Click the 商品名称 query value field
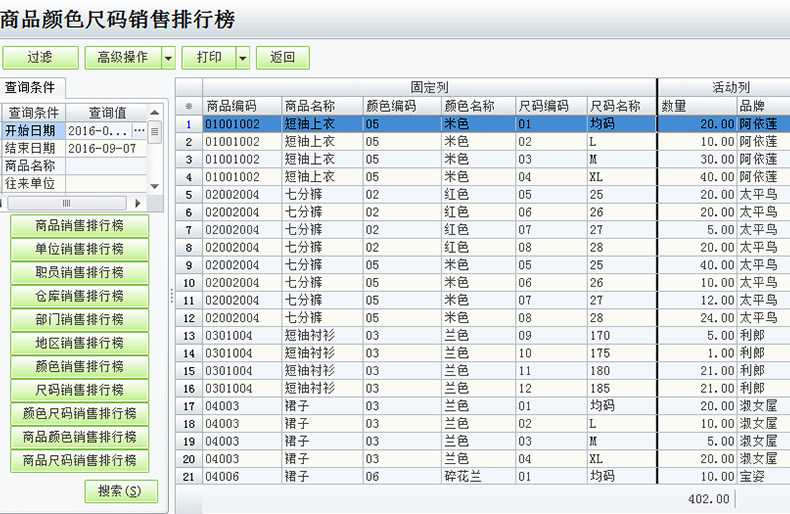790x514 pixels. point(106,166)
